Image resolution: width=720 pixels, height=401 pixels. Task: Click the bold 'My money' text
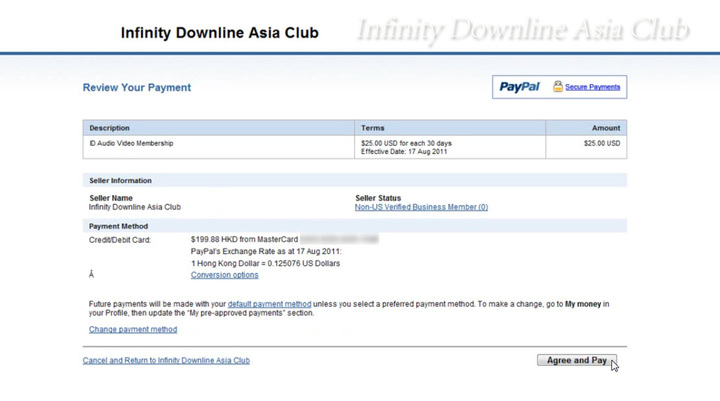[x=583, y=304]
